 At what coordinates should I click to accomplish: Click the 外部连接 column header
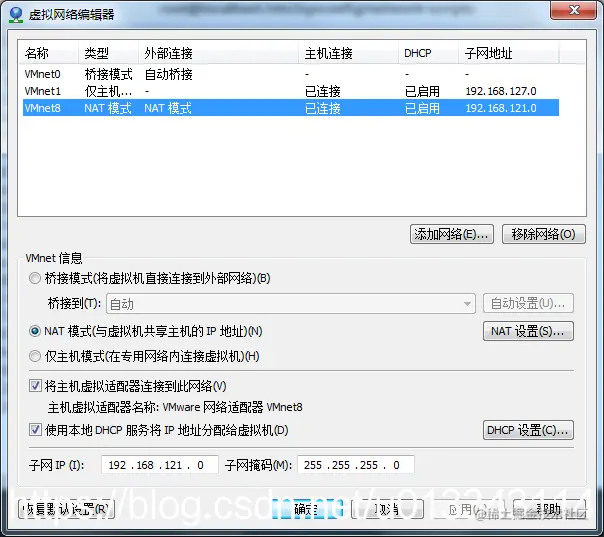(218, 53)
